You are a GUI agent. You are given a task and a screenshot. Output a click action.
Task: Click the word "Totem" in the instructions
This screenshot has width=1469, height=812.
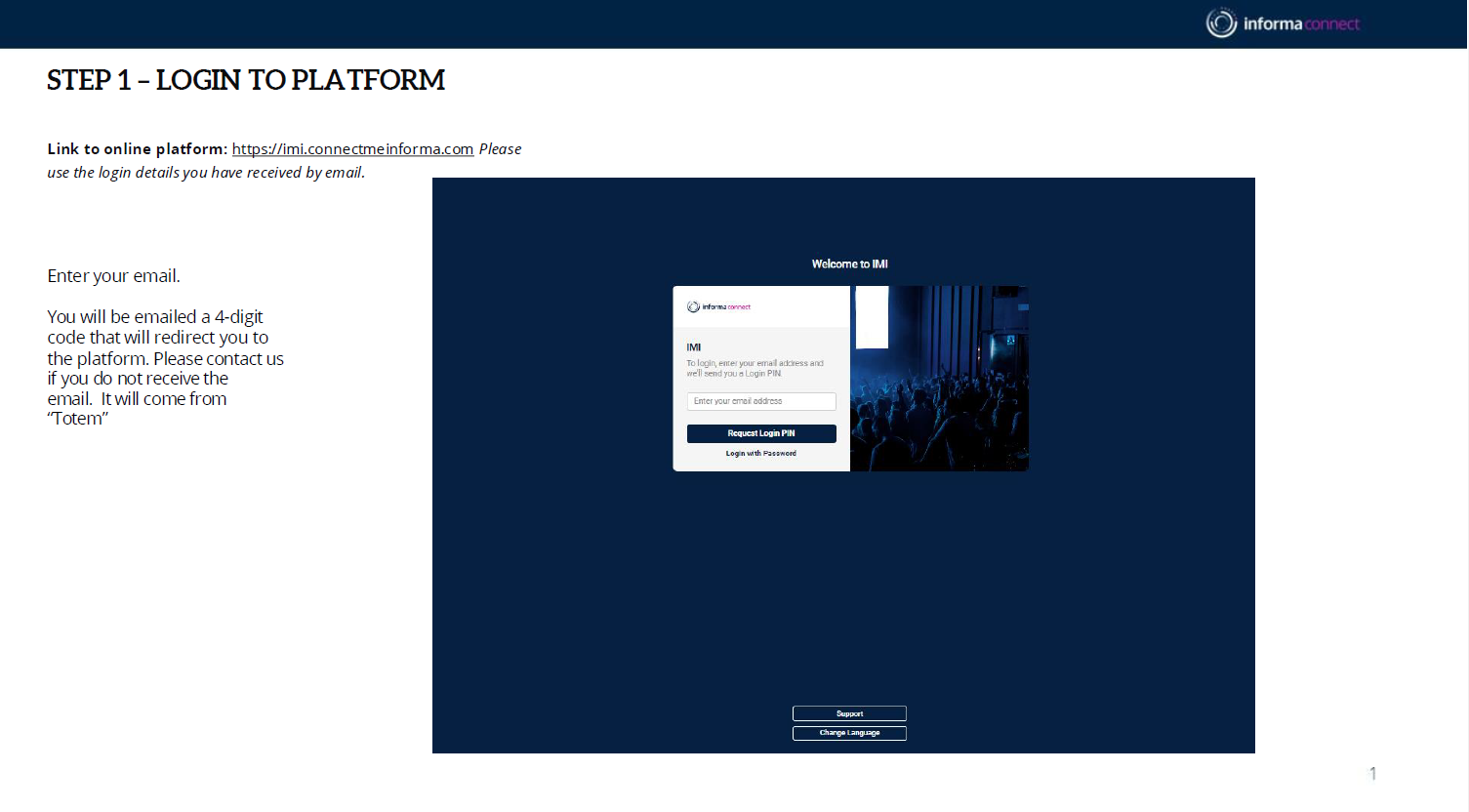point(78,419)
